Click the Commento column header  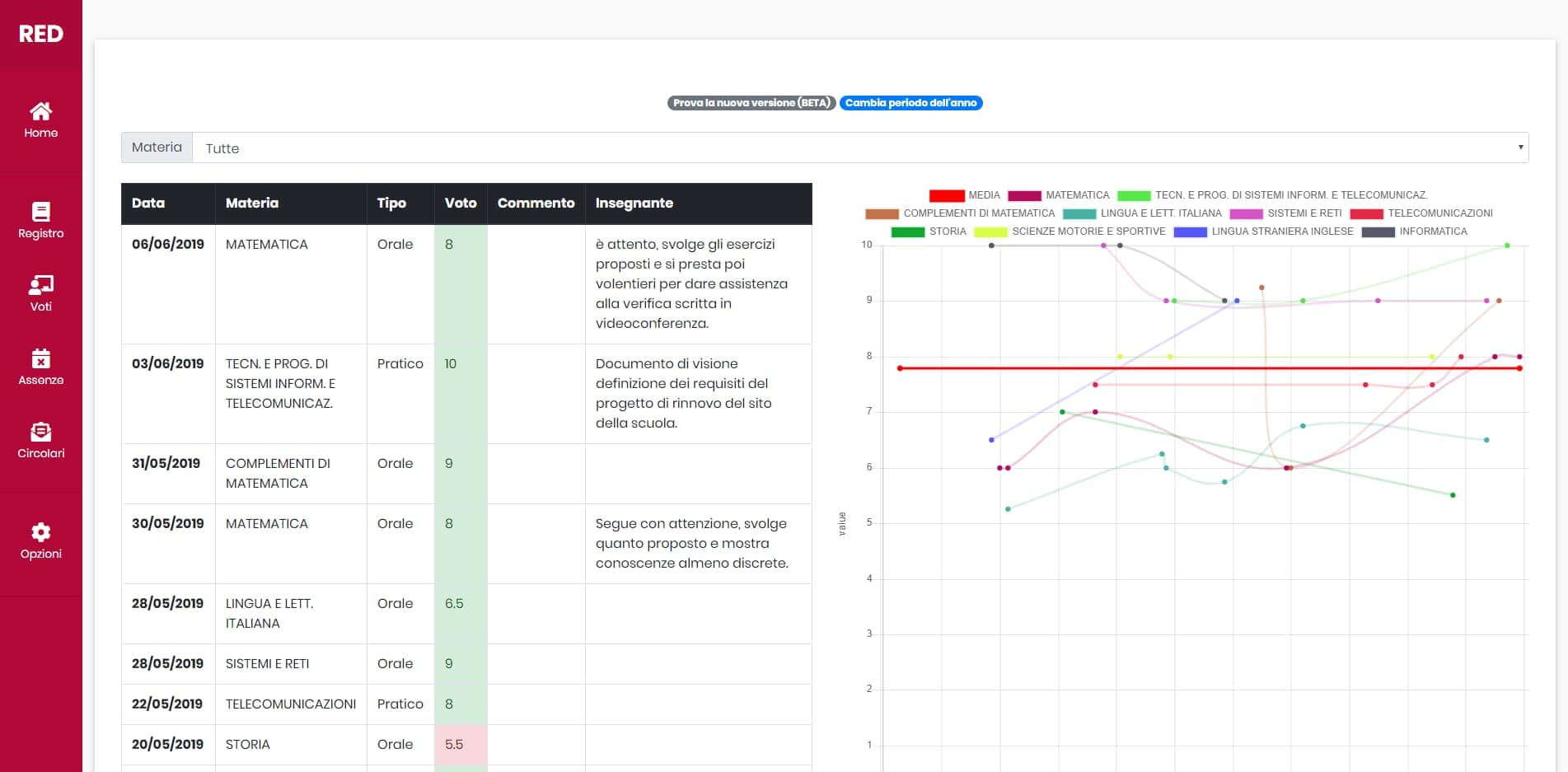click(x=536, y=204)
